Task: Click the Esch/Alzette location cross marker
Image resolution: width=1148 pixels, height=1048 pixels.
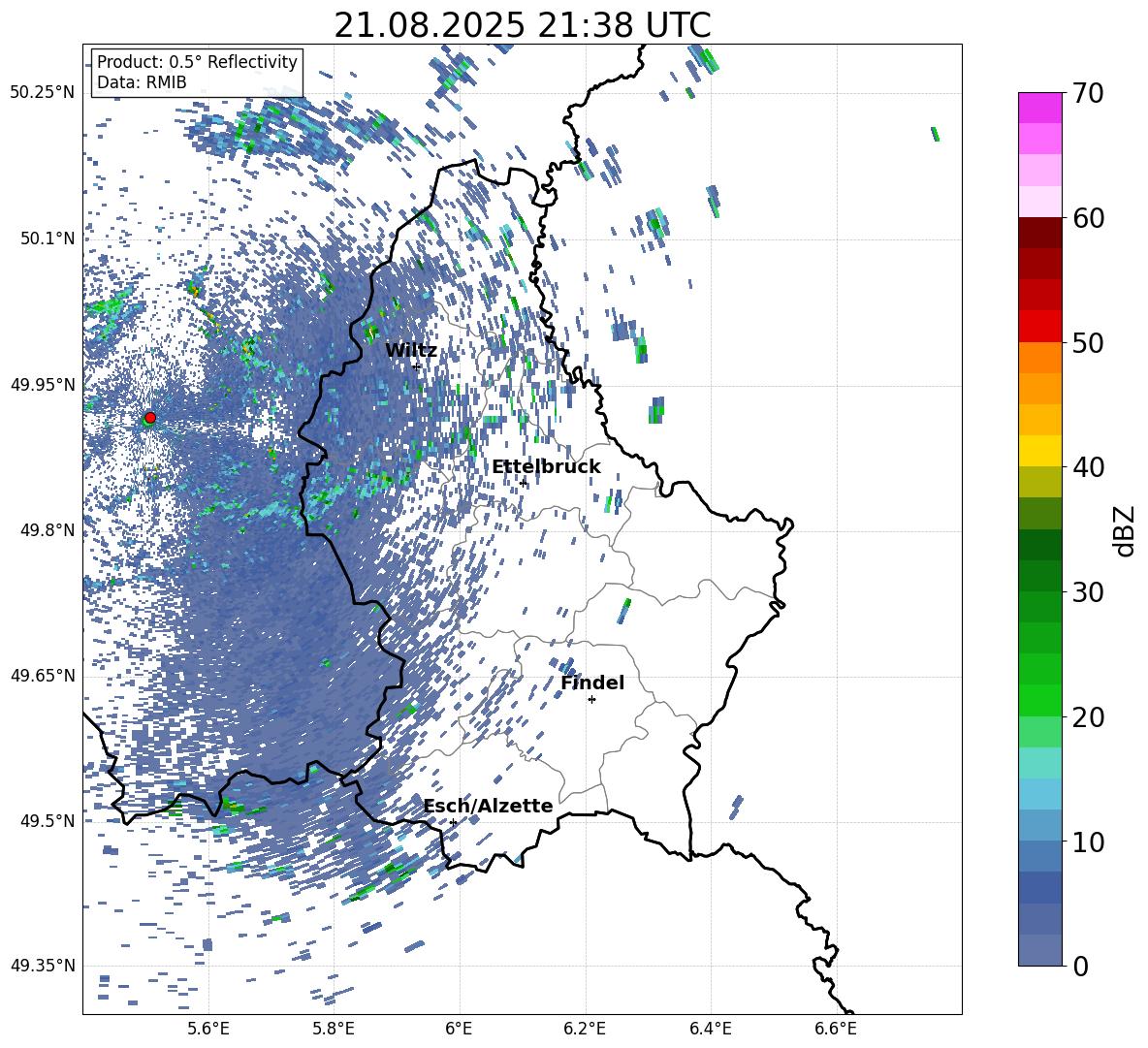Action: tap(453, 822)
